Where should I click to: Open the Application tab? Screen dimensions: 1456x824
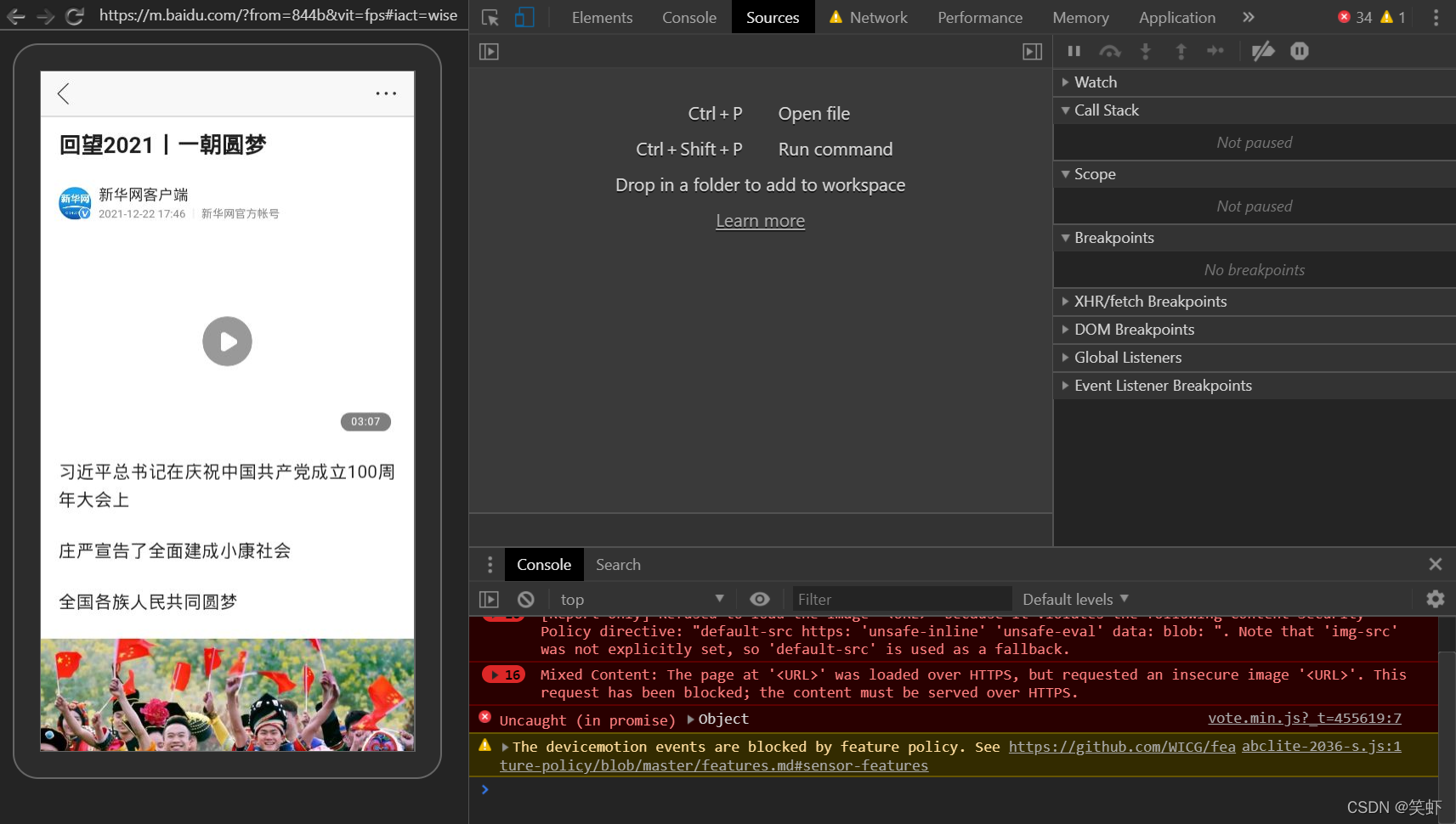(x=1177, y=17)
